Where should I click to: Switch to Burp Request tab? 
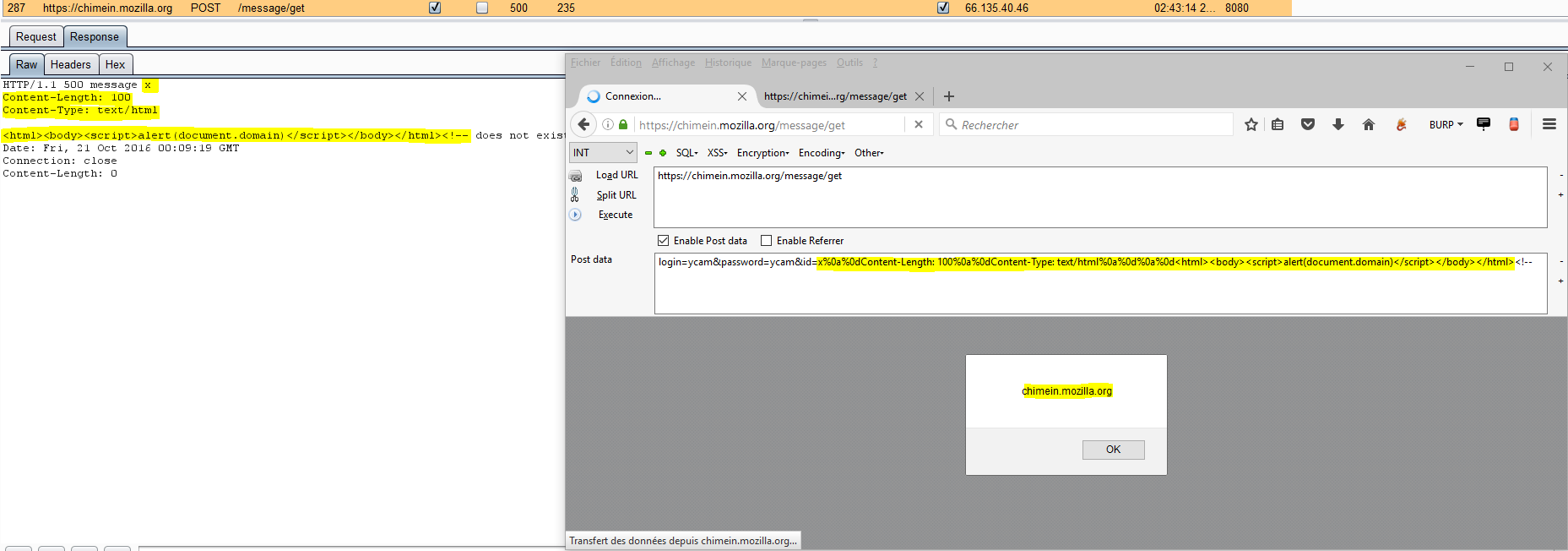coord(36,36)
